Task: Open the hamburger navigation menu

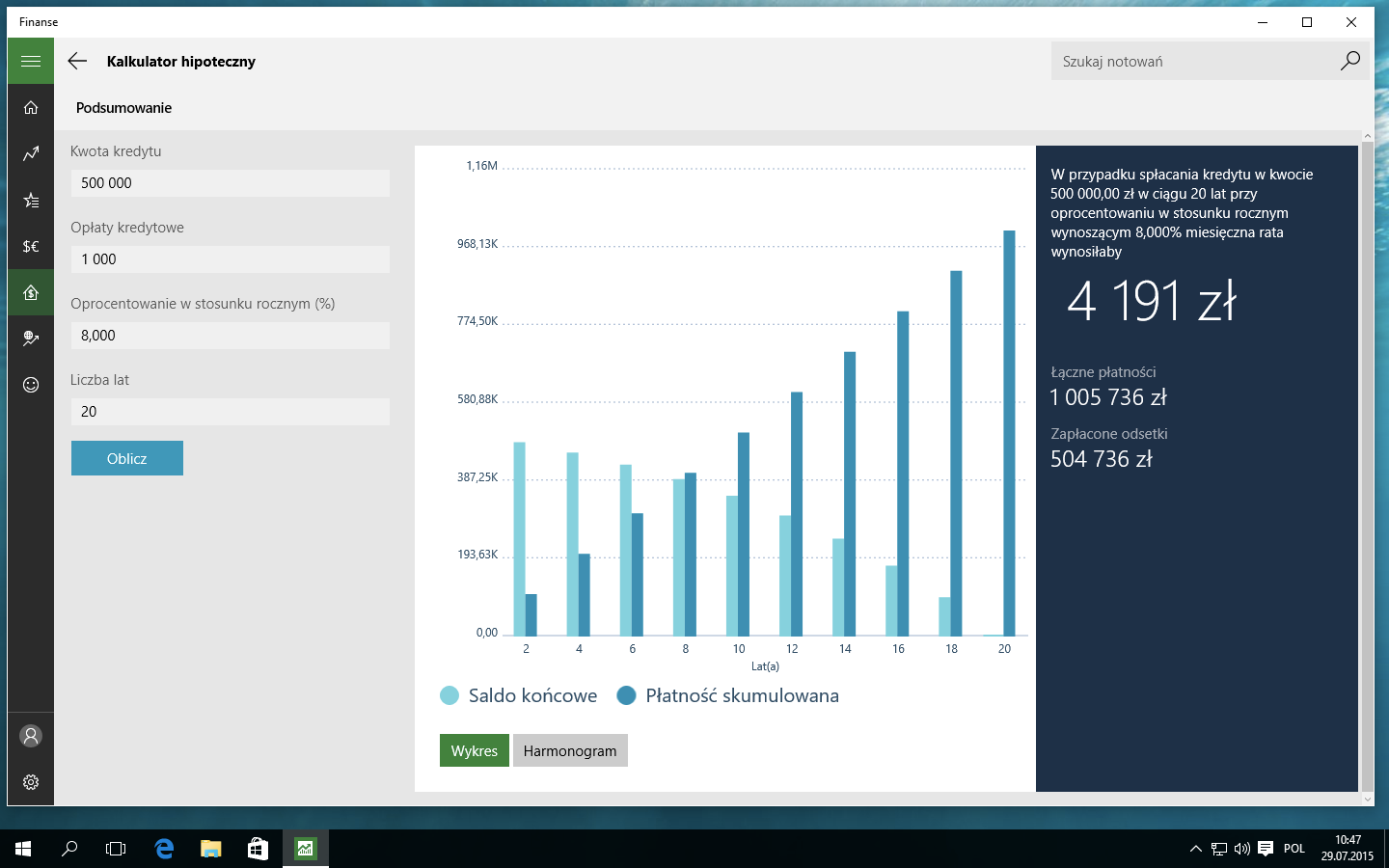Action: (31, 61)
